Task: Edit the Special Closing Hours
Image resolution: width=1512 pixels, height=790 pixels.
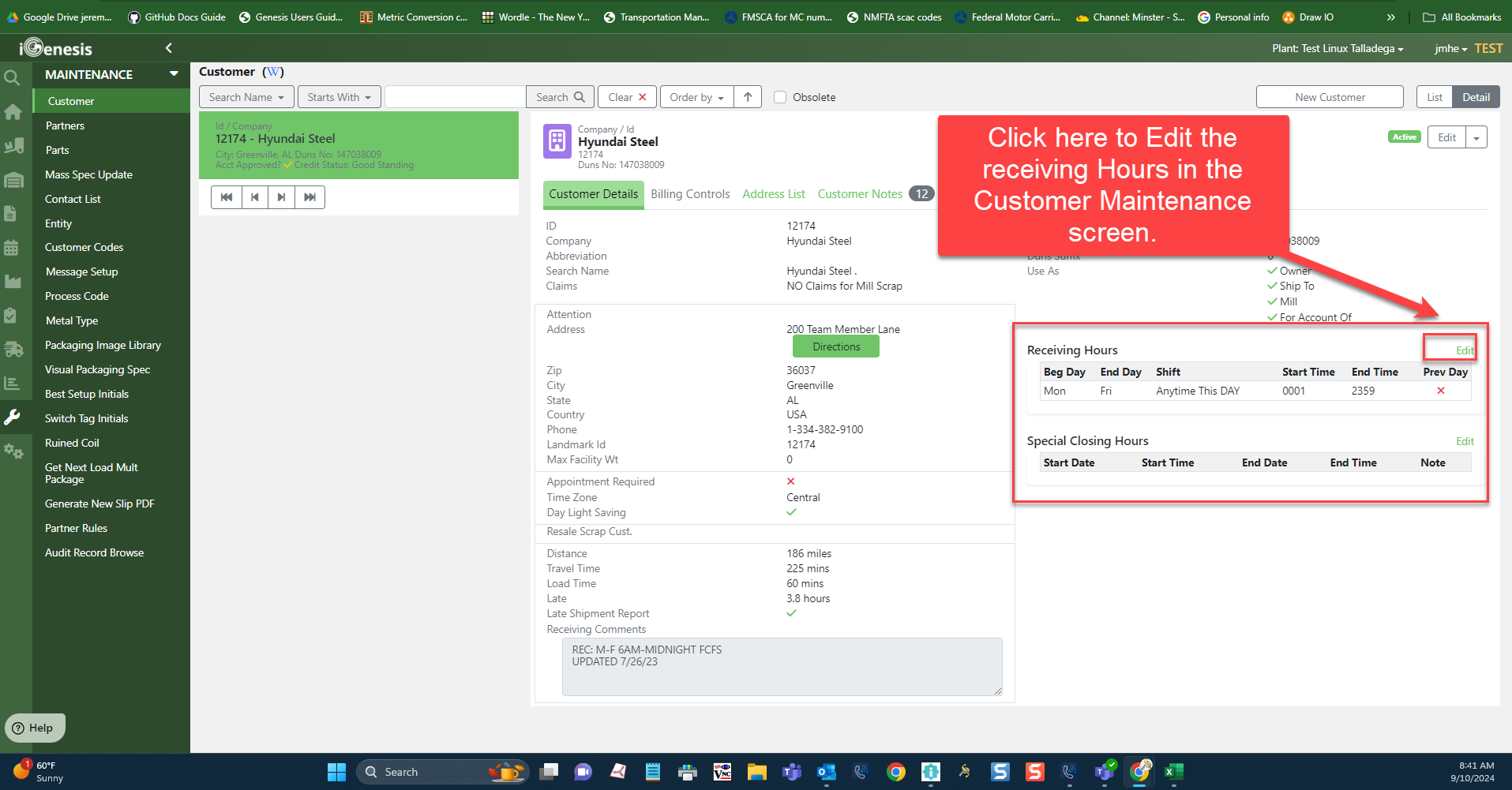Action: 1465,441
